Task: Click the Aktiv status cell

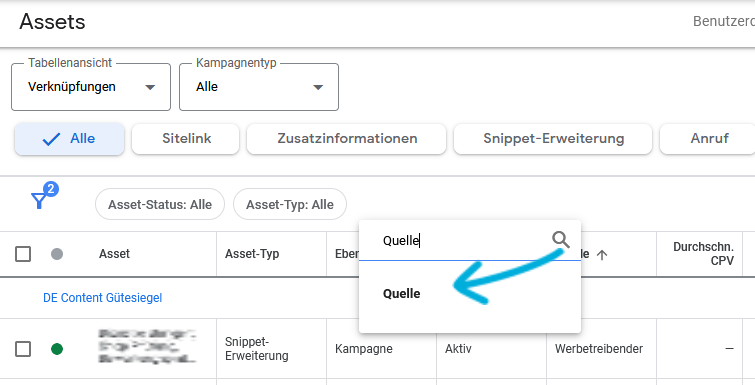Action: [x=458, y=348]
